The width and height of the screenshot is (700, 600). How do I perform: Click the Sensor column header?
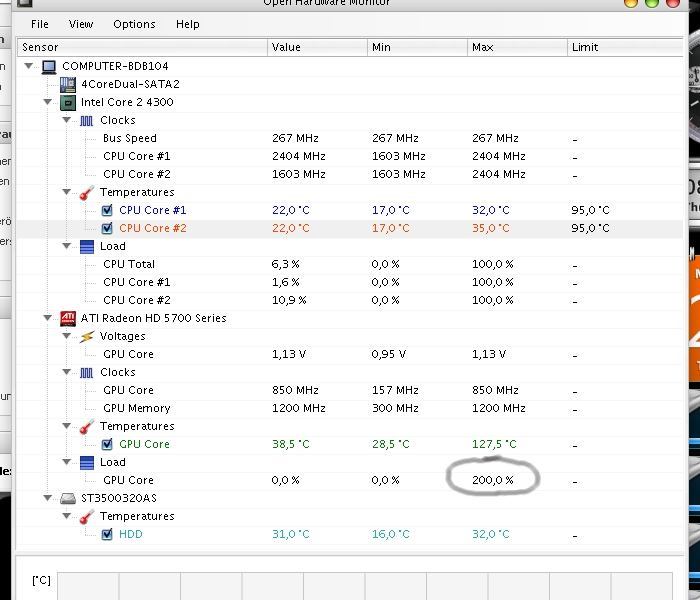pos(142,47)
